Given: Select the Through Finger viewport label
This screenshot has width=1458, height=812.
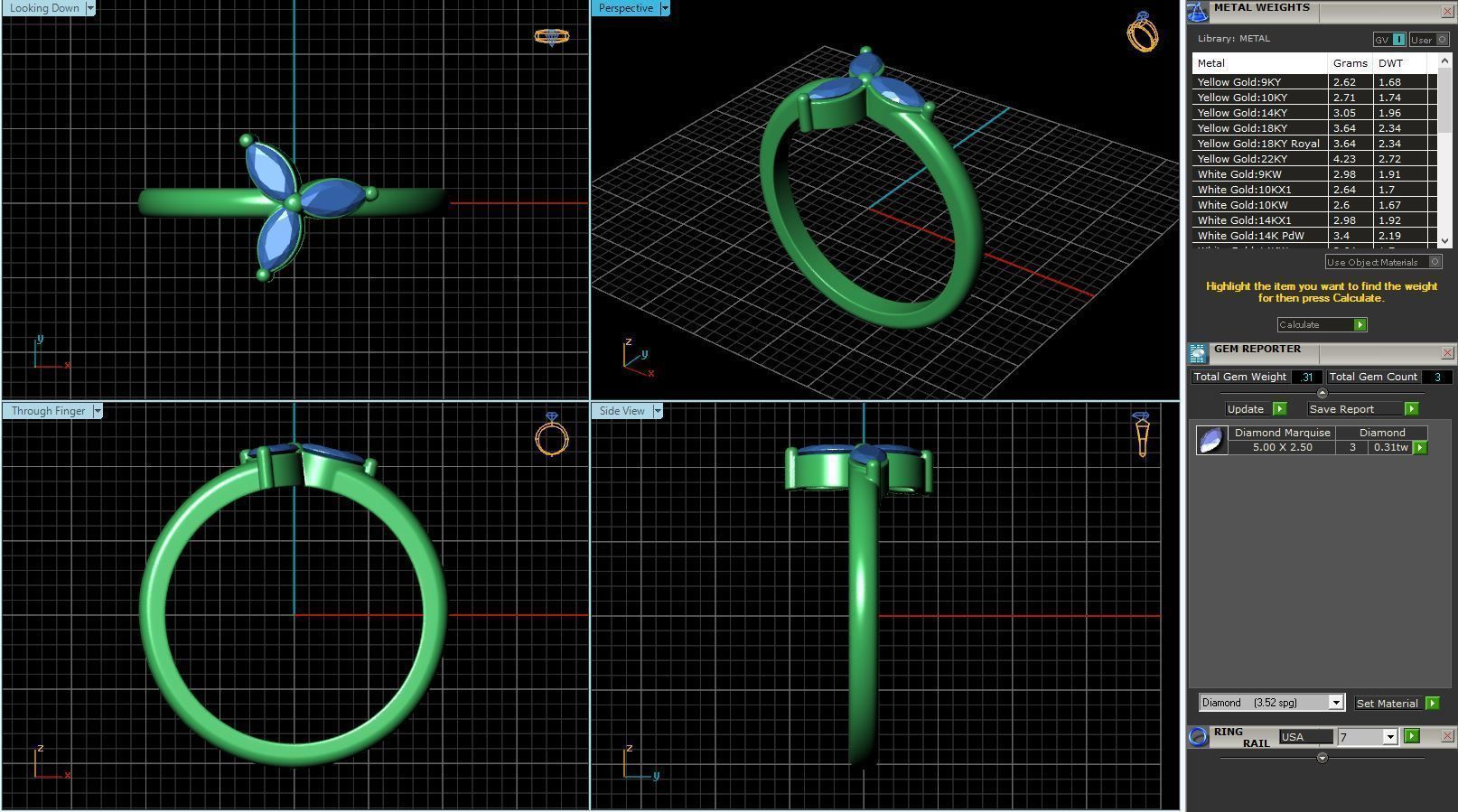Looking at the screenshot, I should tap(48, 411).
